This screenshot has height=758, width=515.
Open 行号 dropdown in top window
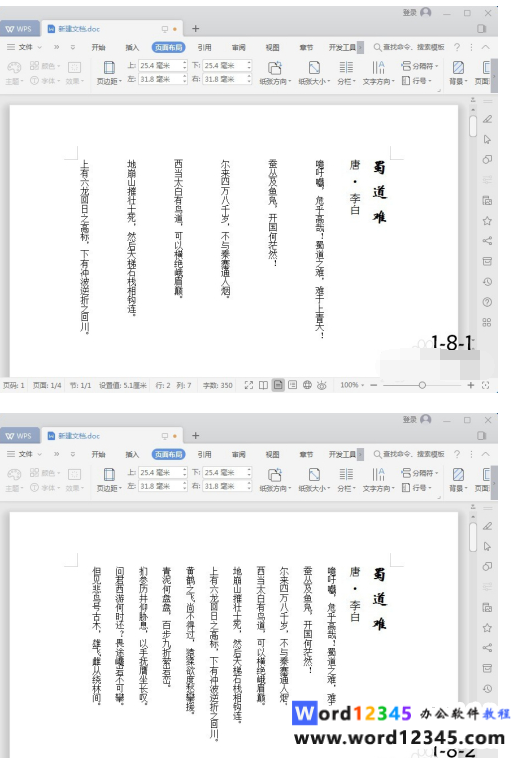[x=417, y=81]
